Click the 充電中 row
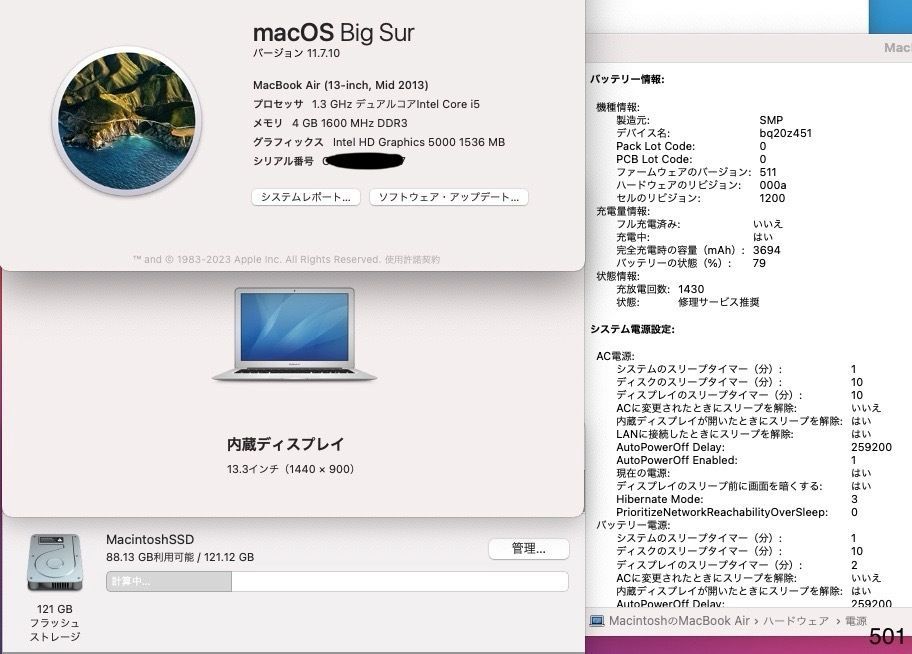912x654 pixels. (x=694, y=237)
